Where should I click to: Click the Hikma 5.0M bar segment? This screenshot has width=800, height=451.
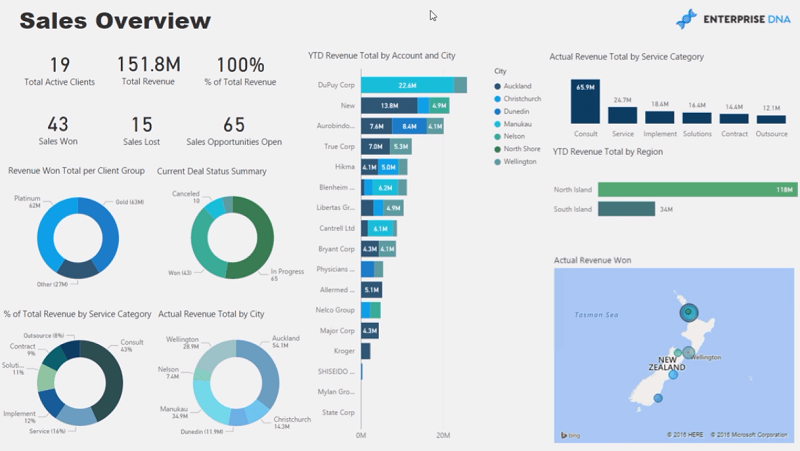coord(388,167)
